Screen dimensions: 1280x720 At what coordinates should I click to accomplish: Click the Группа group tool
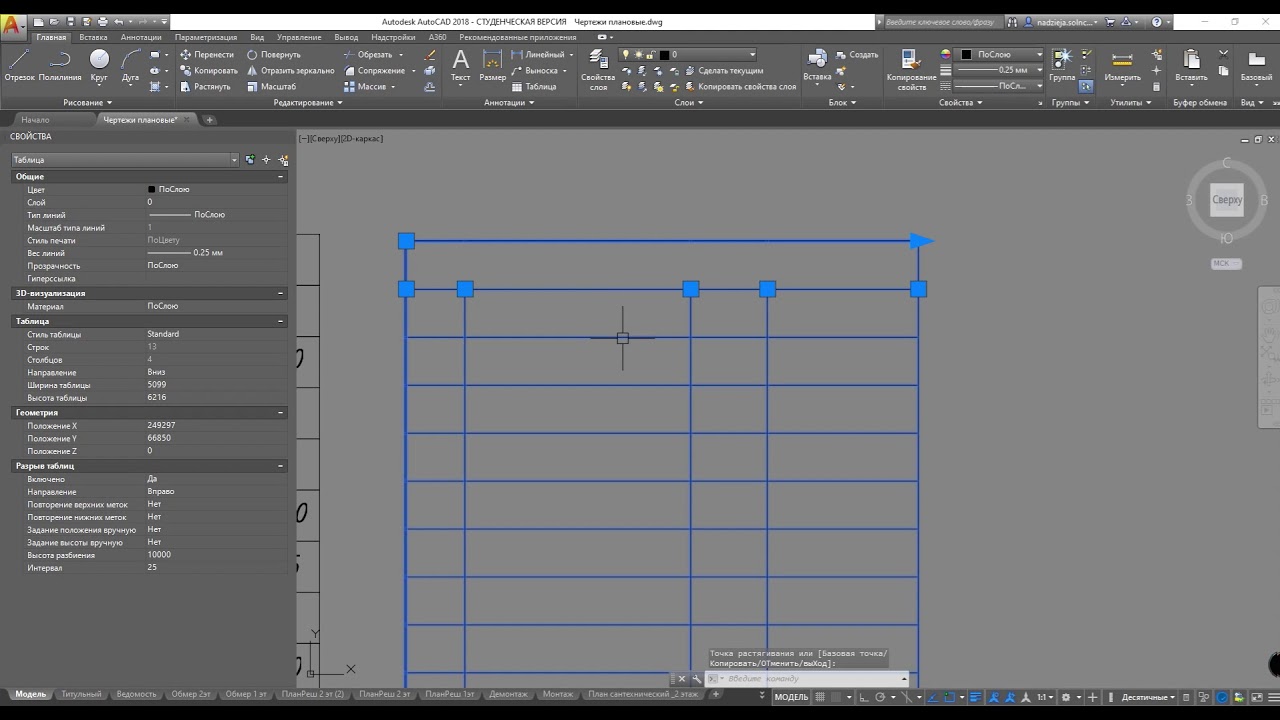[1062, 65]
